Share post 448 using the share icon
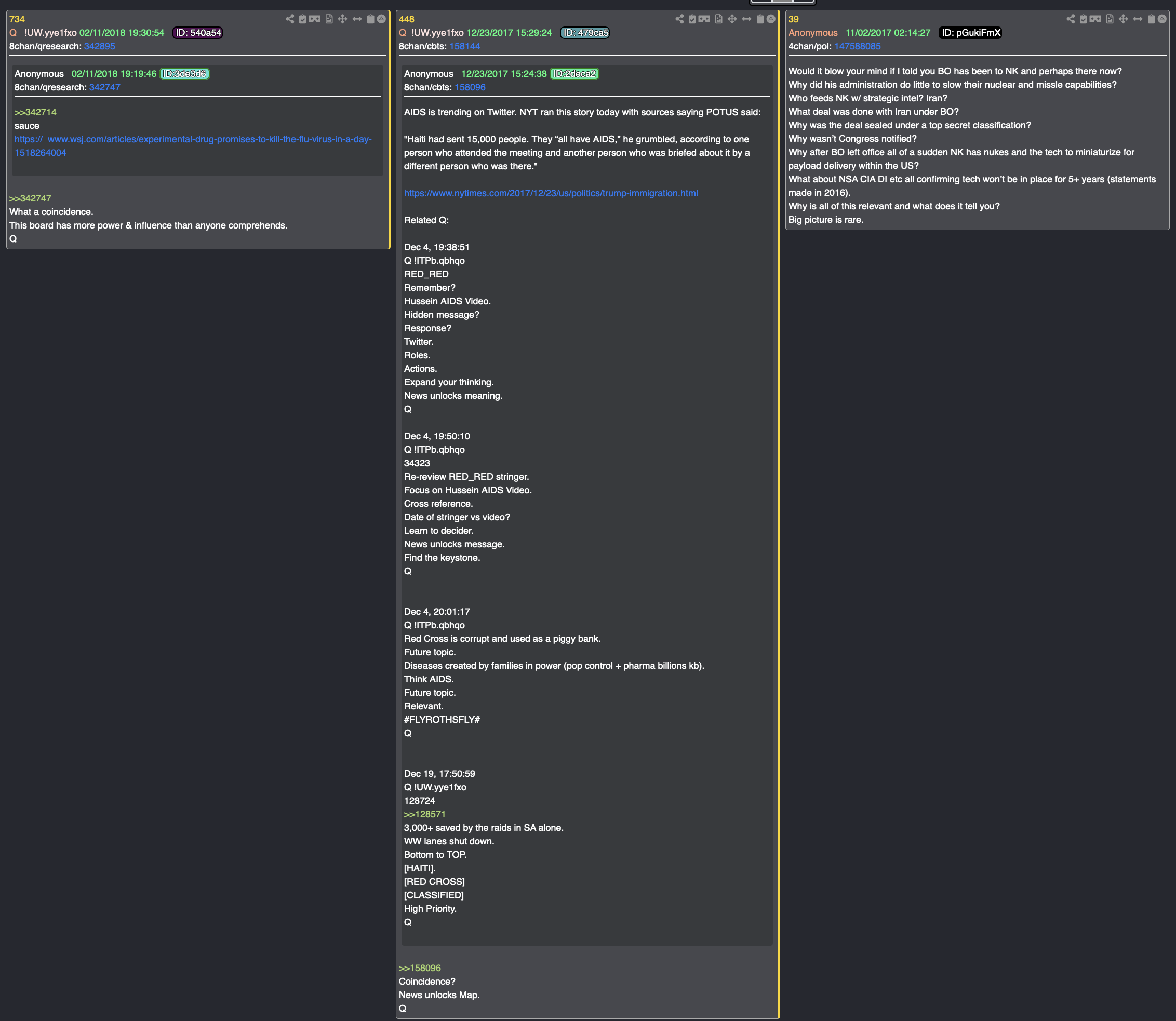Viewport: 1176px width, 1021px height. click(x=680, y=19)
